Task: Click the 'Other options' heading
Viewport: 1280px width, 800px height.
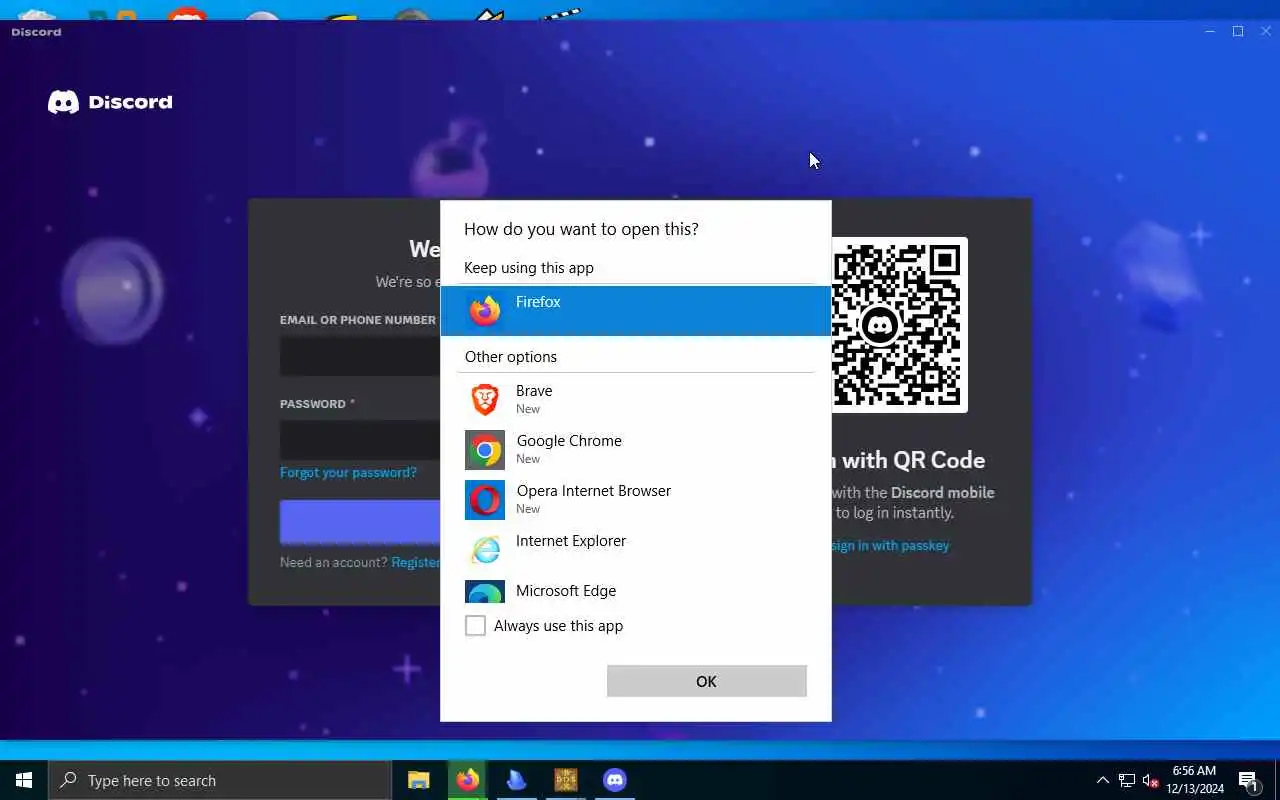Action: coord(511,356)
